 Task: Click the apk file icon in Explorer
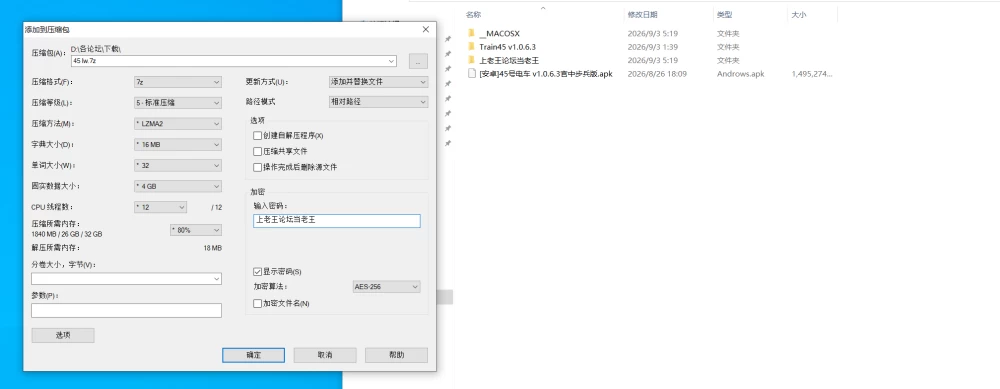471,73
